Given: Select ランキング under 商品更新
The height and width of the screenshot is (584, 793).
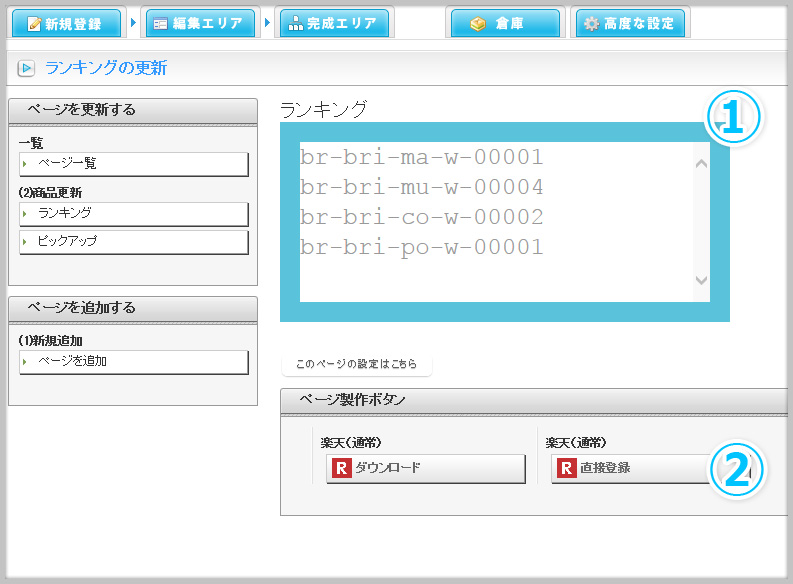Looking at the screenshot, I should point(133,213).
